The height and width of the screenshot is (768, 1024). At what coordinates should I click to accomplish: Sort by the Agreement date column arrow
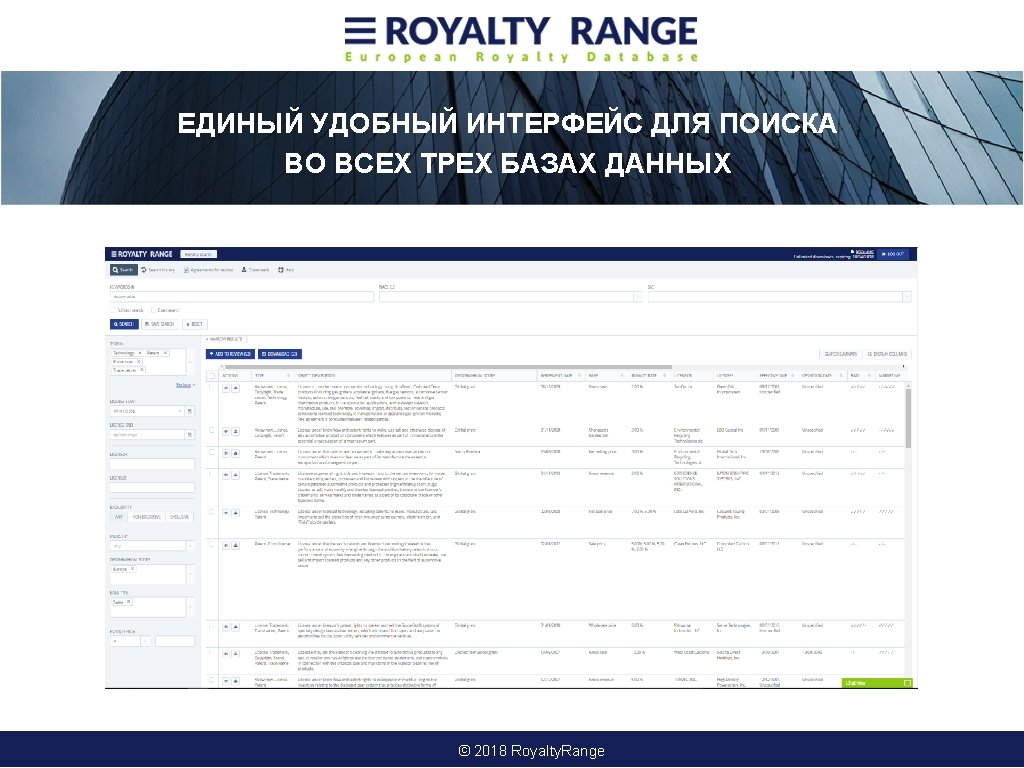click(579, 376)
